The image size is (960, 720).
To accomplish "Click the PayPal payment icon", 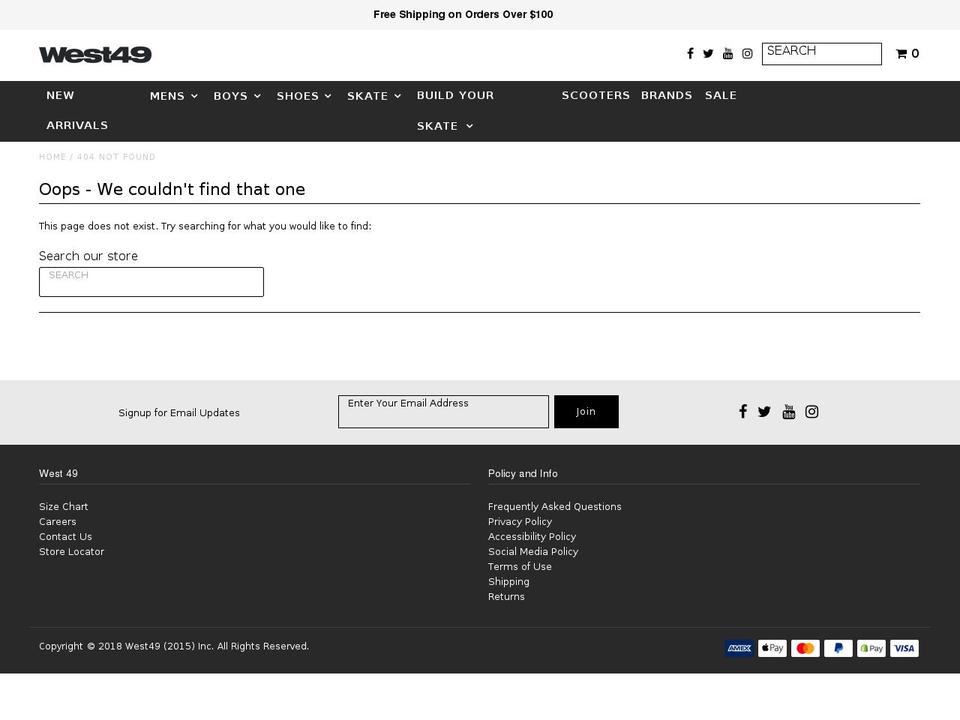I will coord(838,648).
